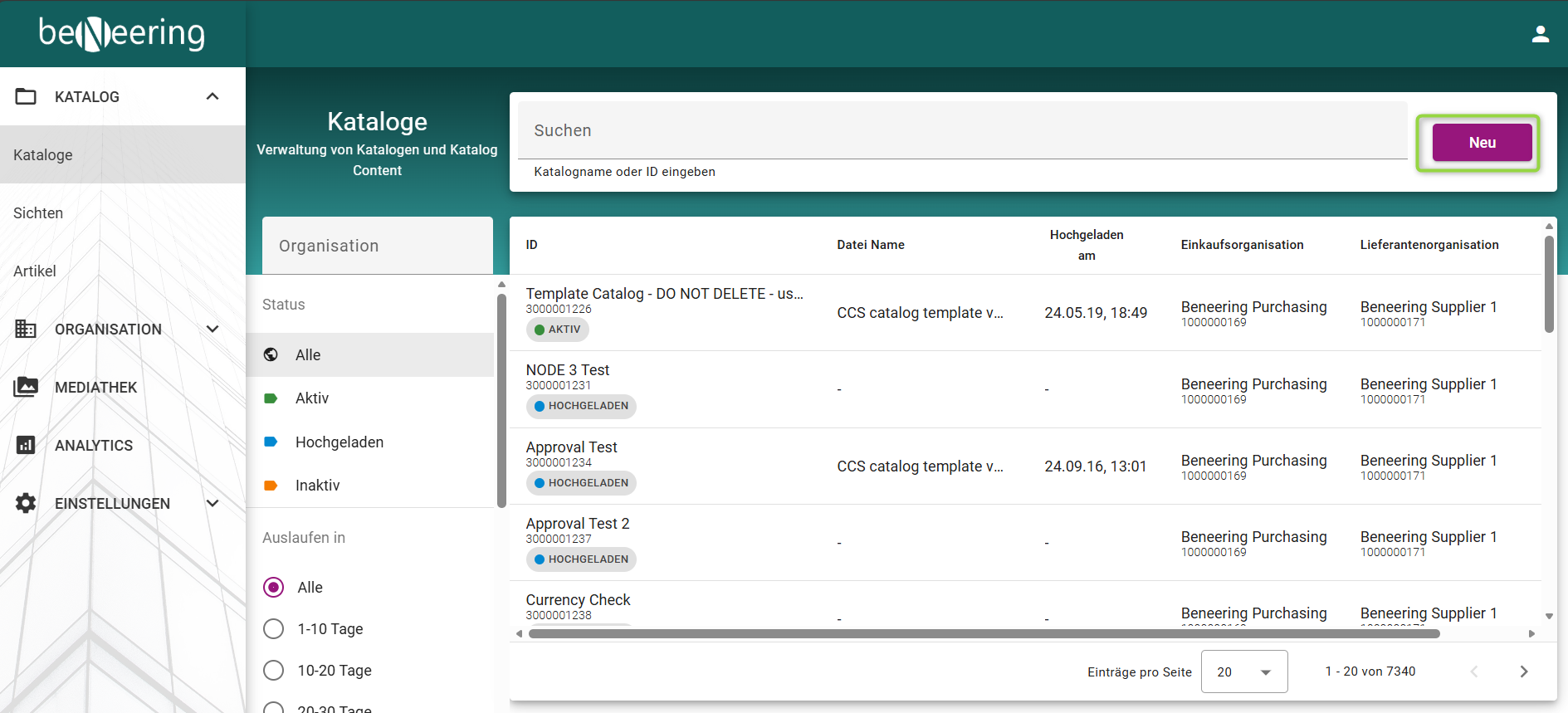Click the blue Hochgeladen tag icon
The image size is (1568, 713).
pyautogui.click(x=271, y=442)
